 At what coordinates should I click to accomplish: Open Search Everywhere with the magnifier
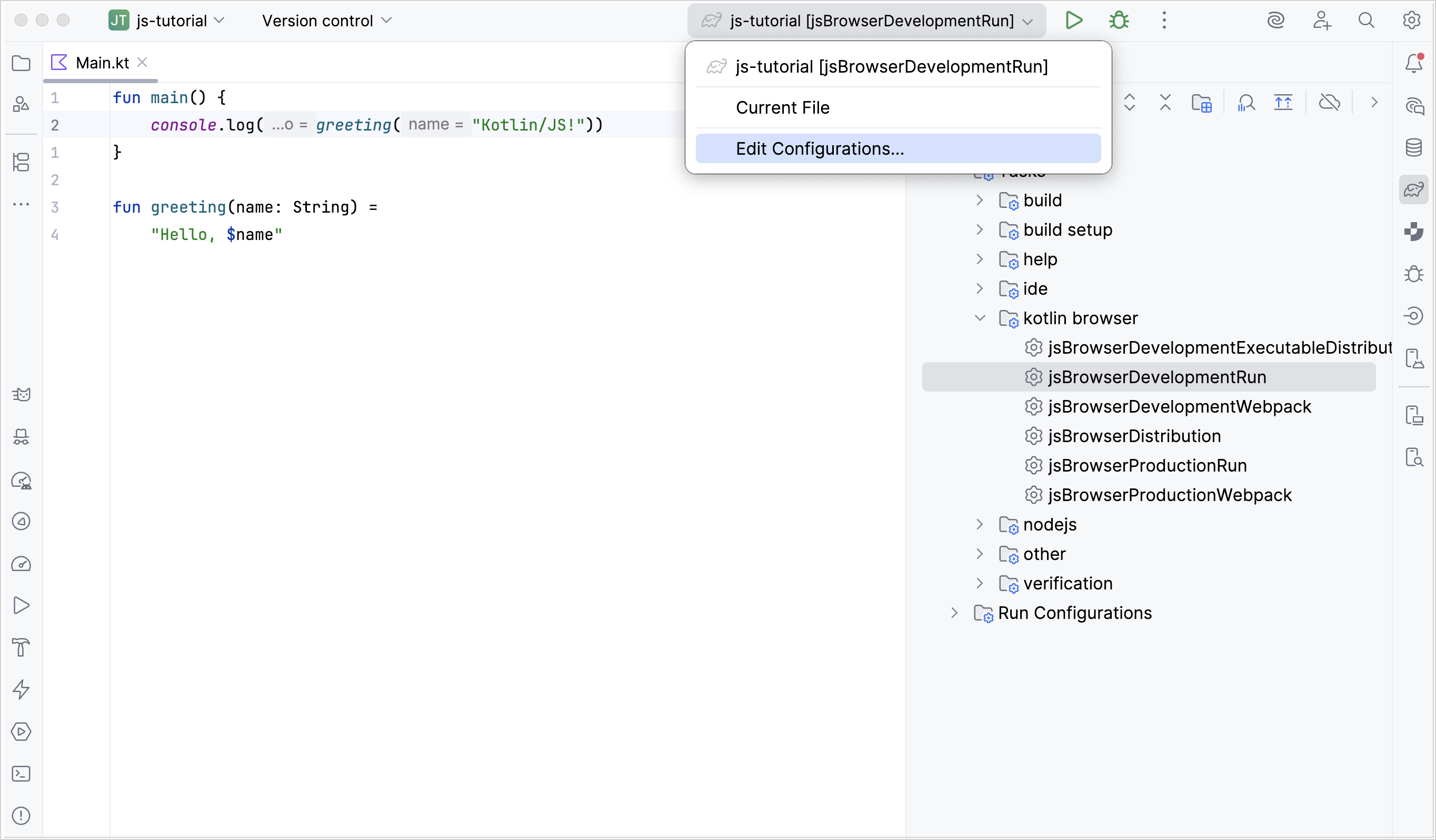tap(1367, 20)
